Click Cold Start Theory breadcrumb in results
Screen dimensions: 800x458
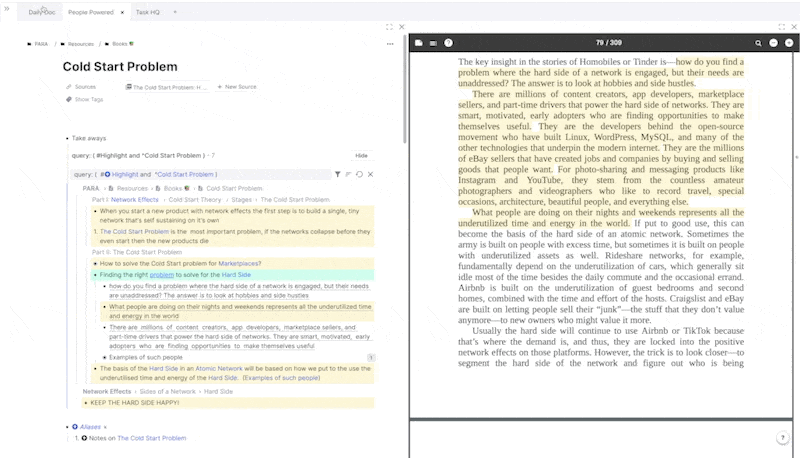tap(195, 200)
